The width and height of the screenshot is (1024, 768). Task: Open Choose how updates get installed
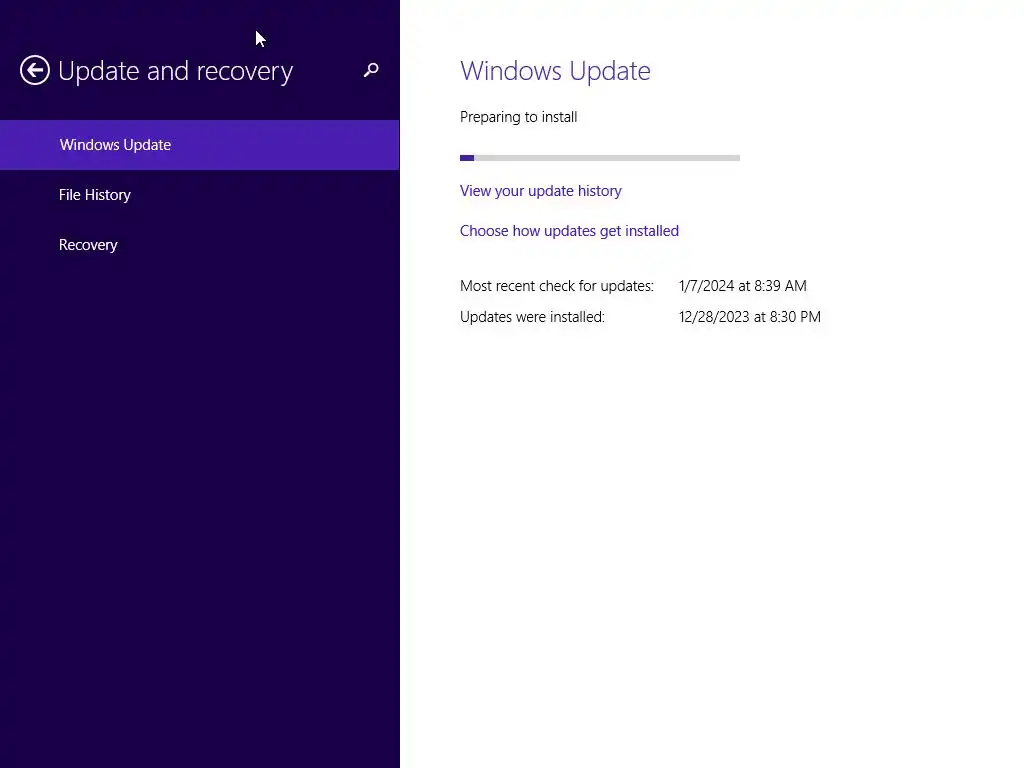[x=569, y=231]
